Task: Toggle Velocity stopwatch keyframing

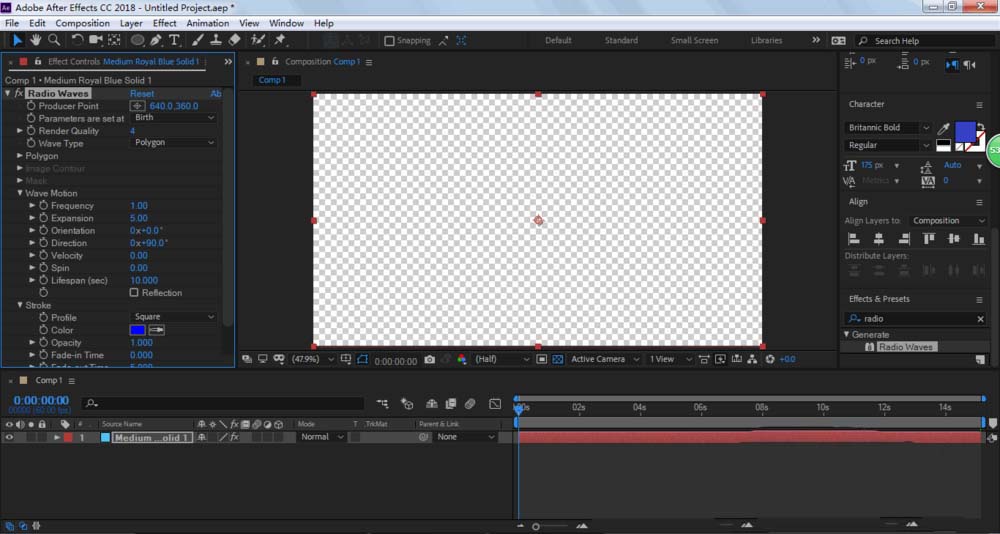Action: pyautogui.click(x=43, y=255)
